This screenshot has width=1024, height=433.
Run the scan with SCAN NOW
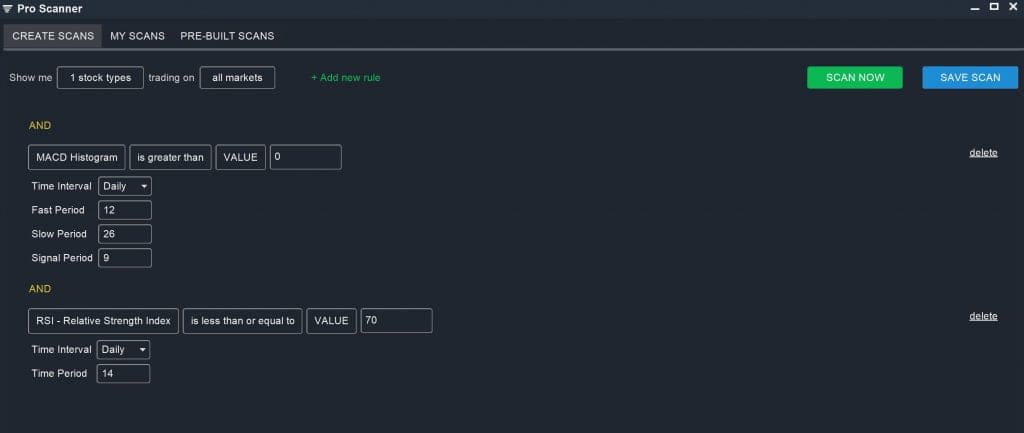click(x=855, y=78)
